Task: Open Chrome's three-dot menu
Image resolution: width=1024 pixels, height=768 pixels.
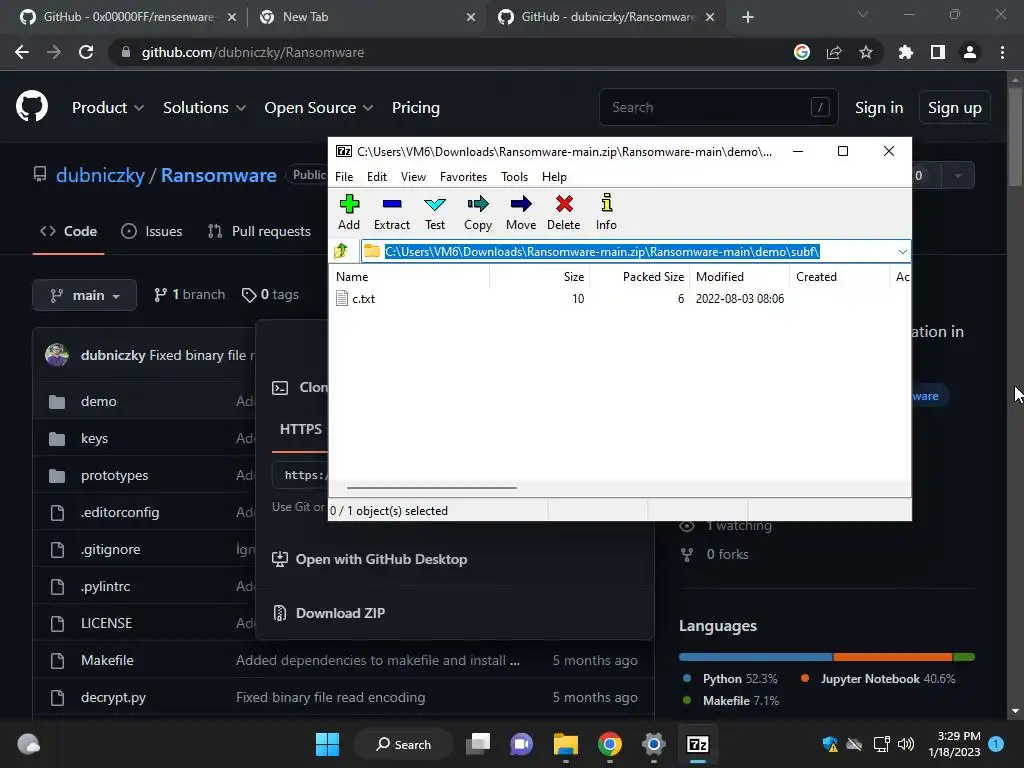Action: (1002, 52)
